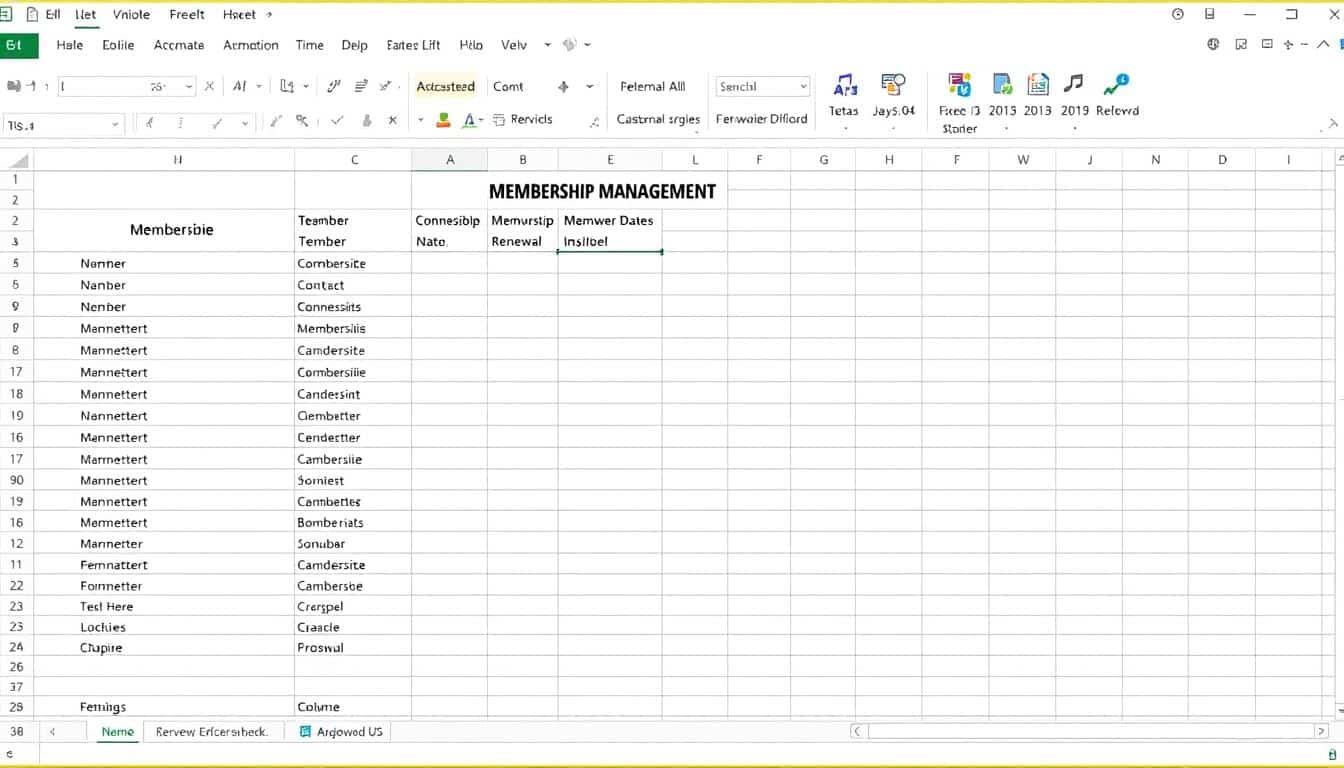Select the cell reading Contact
This screenshot has width=1344, height=768.
353,285
